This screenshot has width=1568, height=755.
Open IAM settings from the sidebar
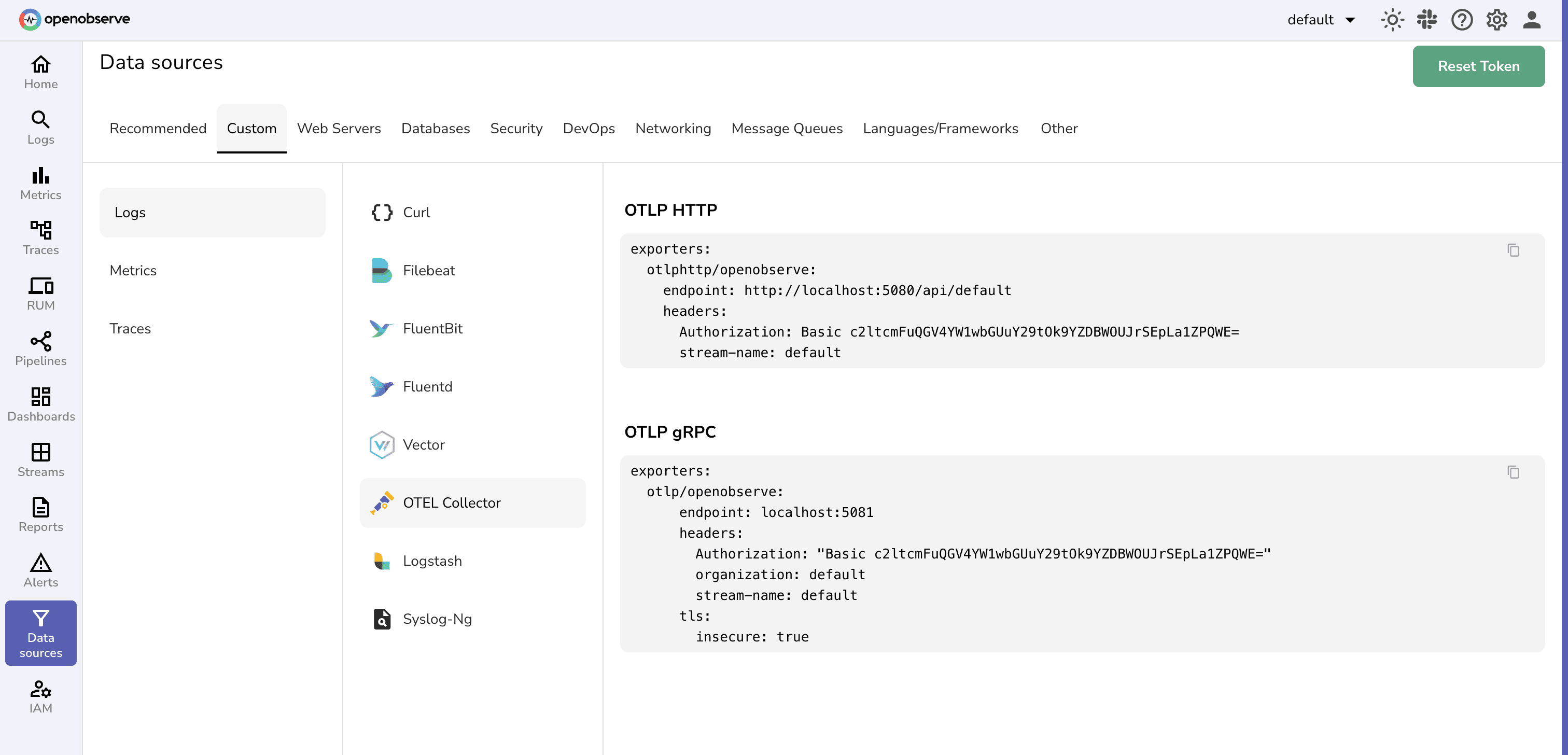tap(40, 695)
